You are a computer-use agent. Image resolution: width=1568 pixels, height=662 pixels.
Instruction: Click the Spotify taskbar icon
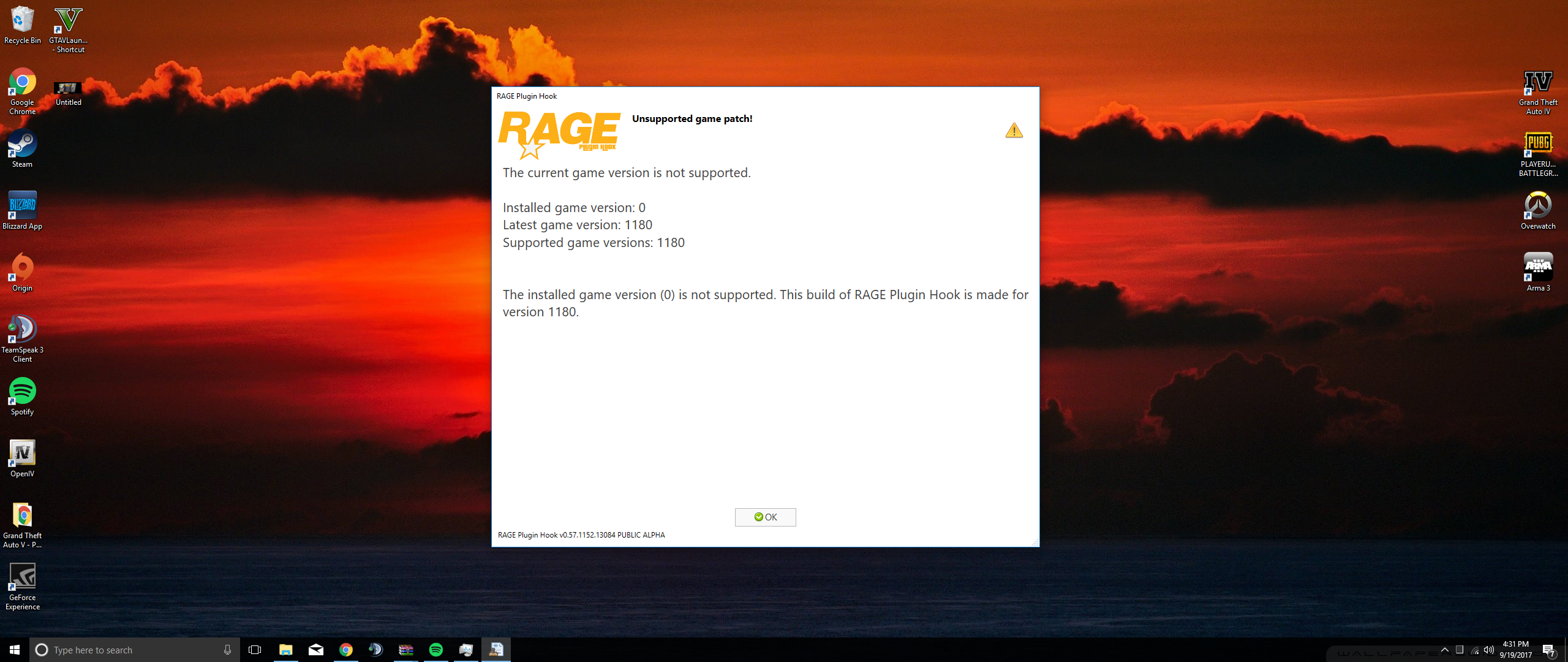pyautogui.click(x=435, y=650)
